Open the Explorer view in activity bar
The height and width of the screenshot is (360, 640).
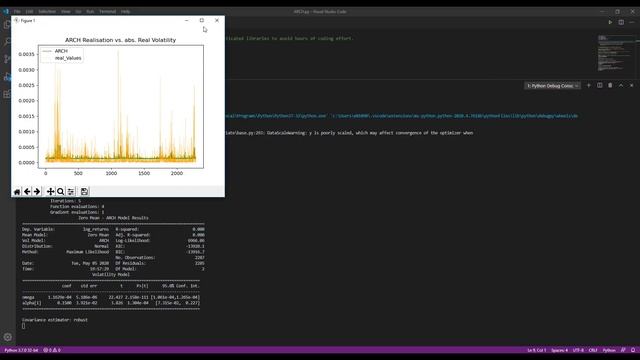[x=7, y=24]
